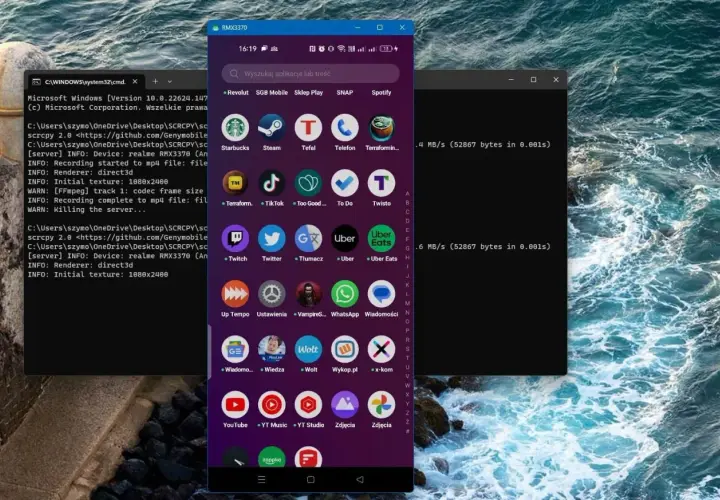720x500 pixels.
Task: Click the '(c) Microsoft Corporation' line
Action: coord(117,107)
